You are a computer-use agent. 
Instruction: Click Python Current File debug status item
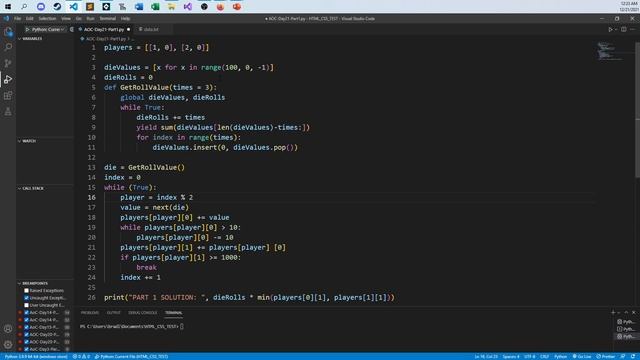(x=131, y=356)
